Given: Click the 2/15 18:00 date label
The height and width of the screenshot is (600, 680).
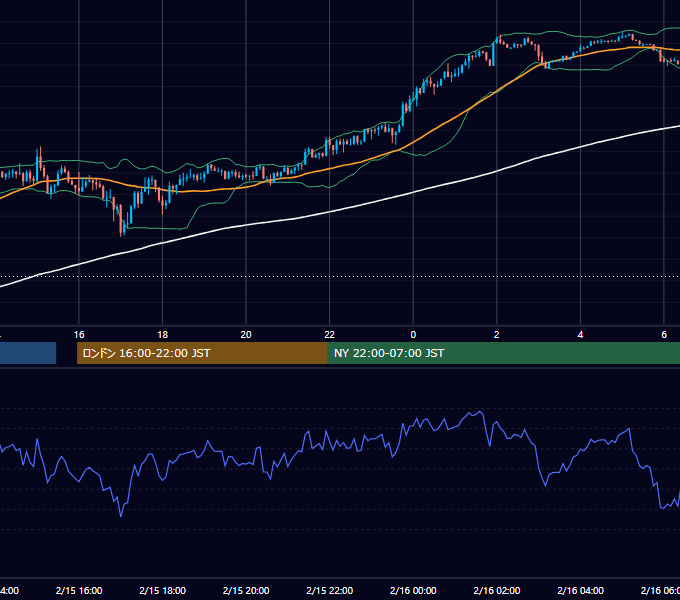Looking at the screenshot, I should tap(163, 590).
